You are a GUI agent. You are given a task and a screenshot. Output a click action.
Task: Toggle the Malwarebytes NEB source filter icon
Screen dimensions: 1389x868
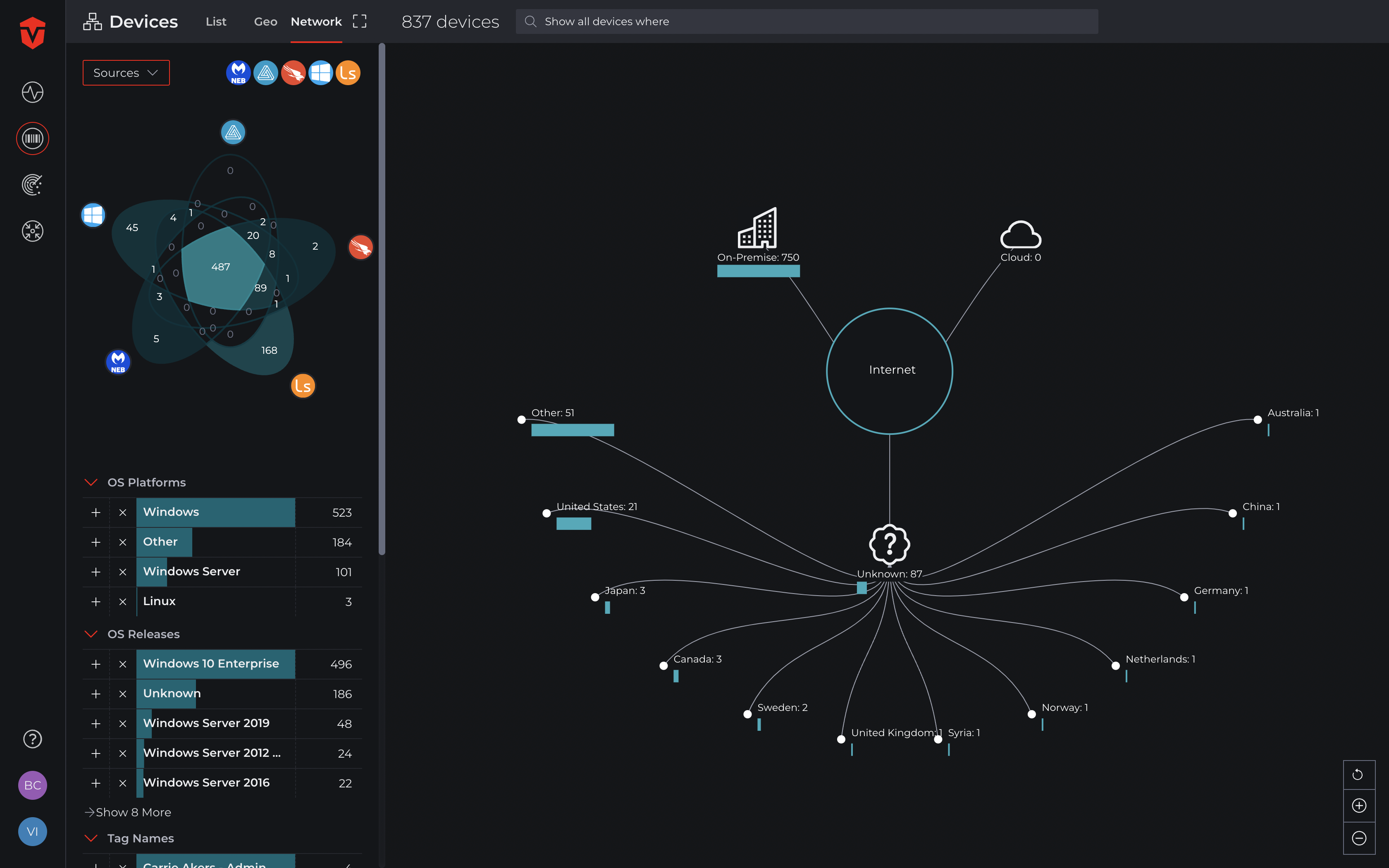click(x=238, y=73)
